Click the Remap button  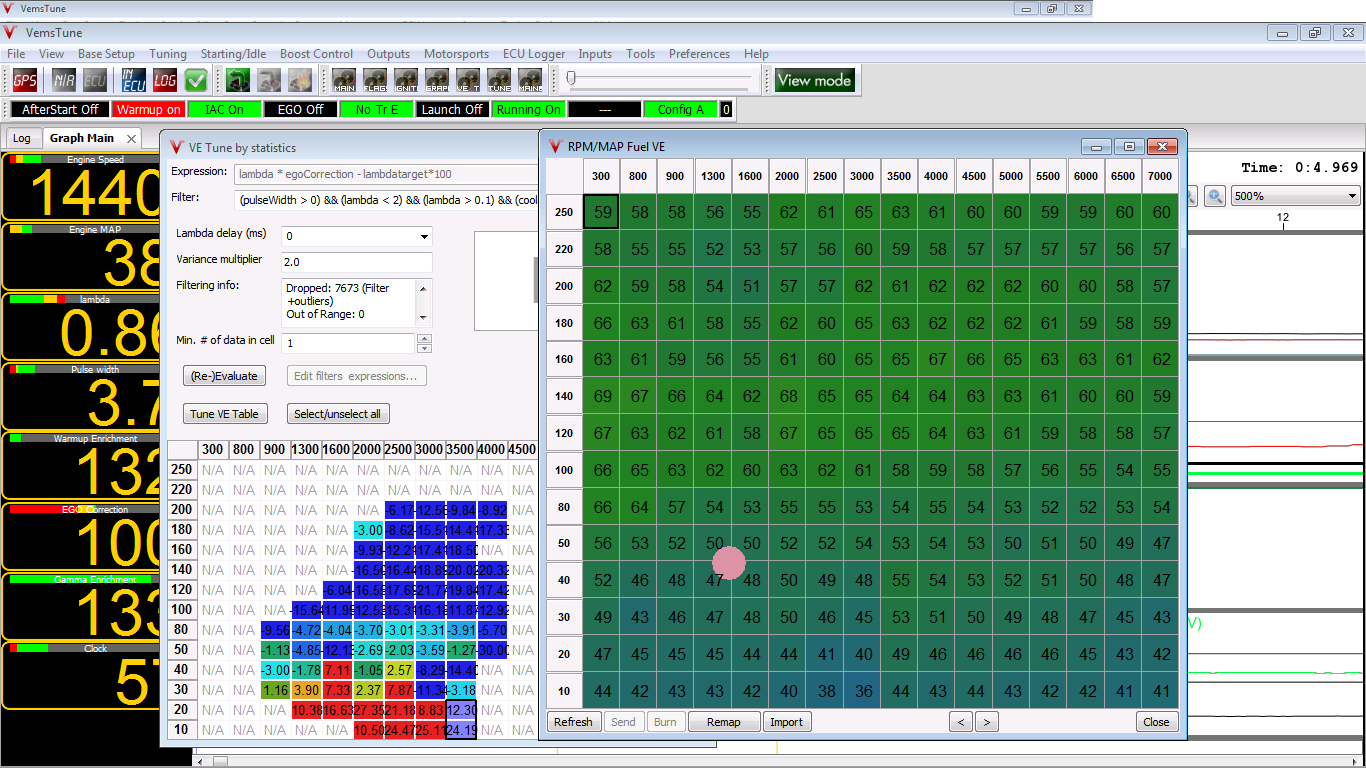click(x=723, y=722)
